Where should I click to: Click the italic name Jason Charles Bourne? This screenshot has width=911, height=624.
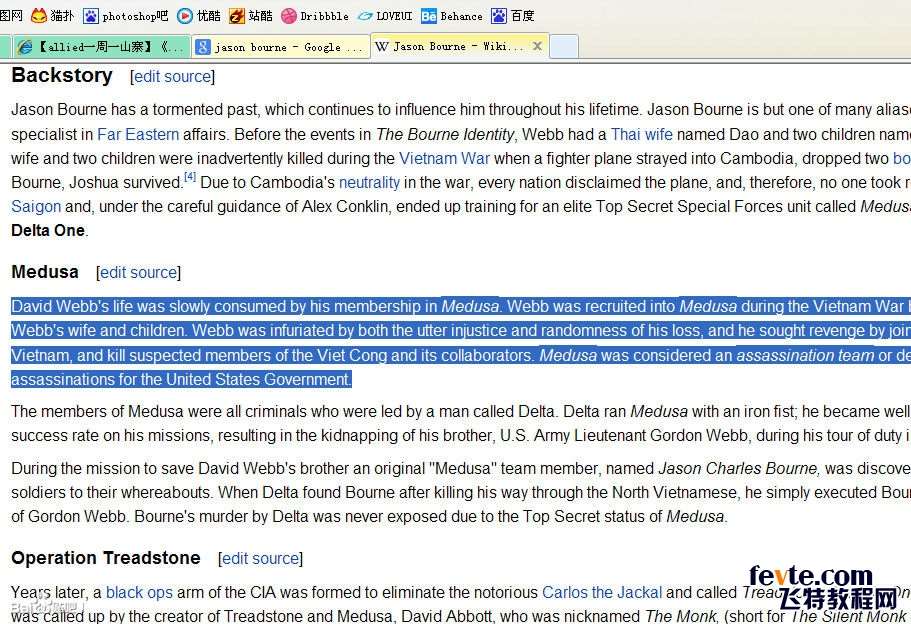[738, 468]
